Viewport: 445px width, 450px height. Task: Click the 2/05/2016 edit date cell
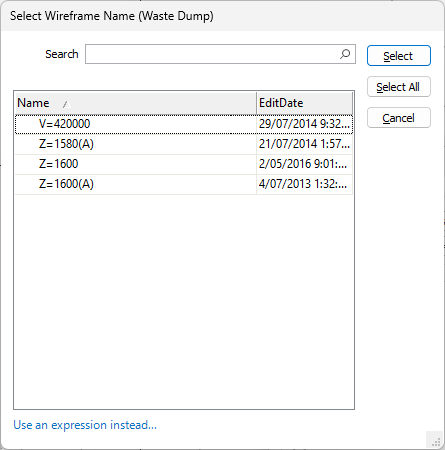pyautogui.click(x=304, y=164)
